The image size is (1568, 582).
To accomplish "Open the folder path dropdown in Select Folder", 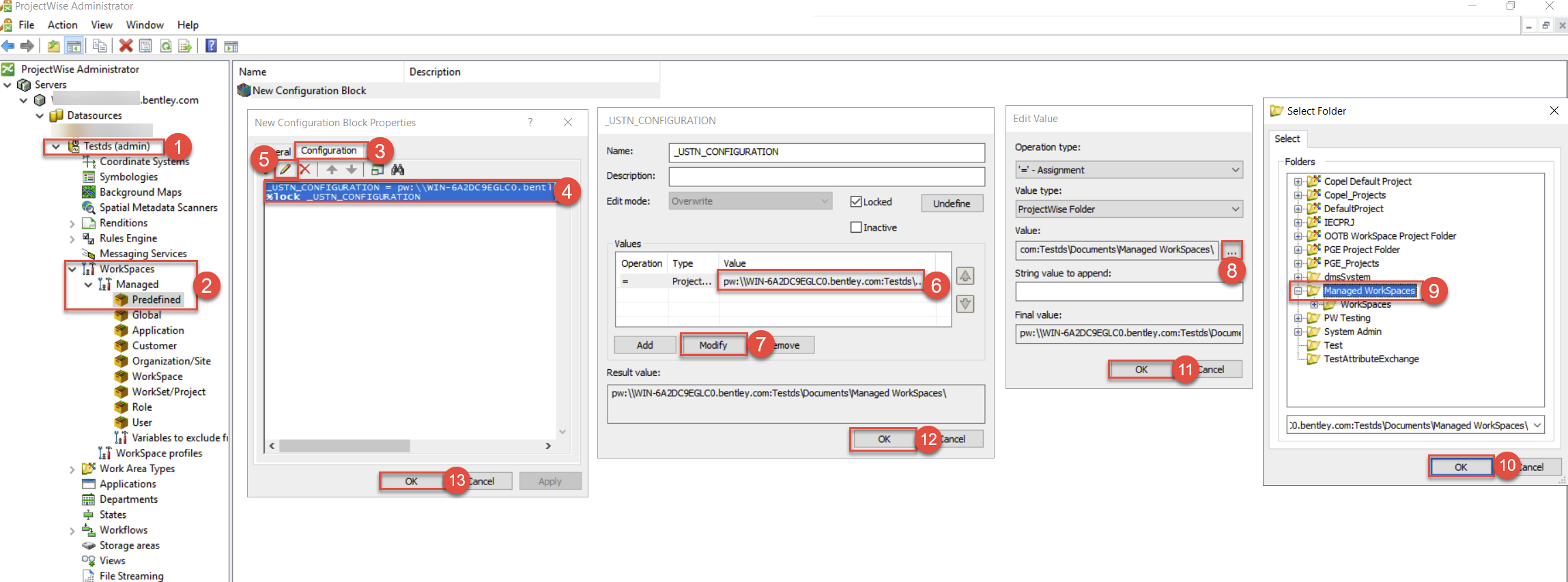I will pyautogui.click(x=1537, y=425).
